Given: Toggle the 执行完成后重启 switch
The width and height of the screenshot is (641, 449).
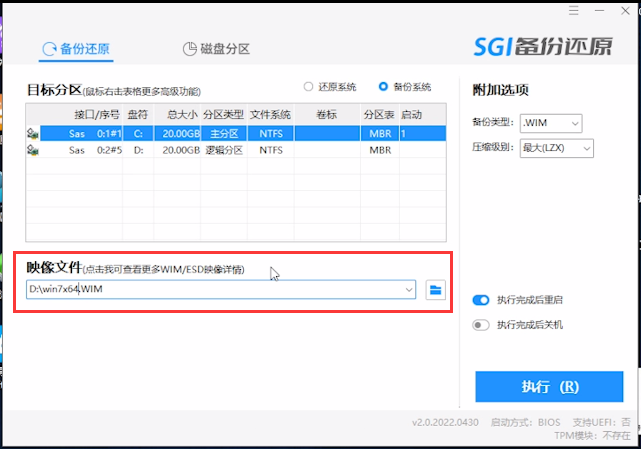Looking at the screenshot, I should pos(481,300).
